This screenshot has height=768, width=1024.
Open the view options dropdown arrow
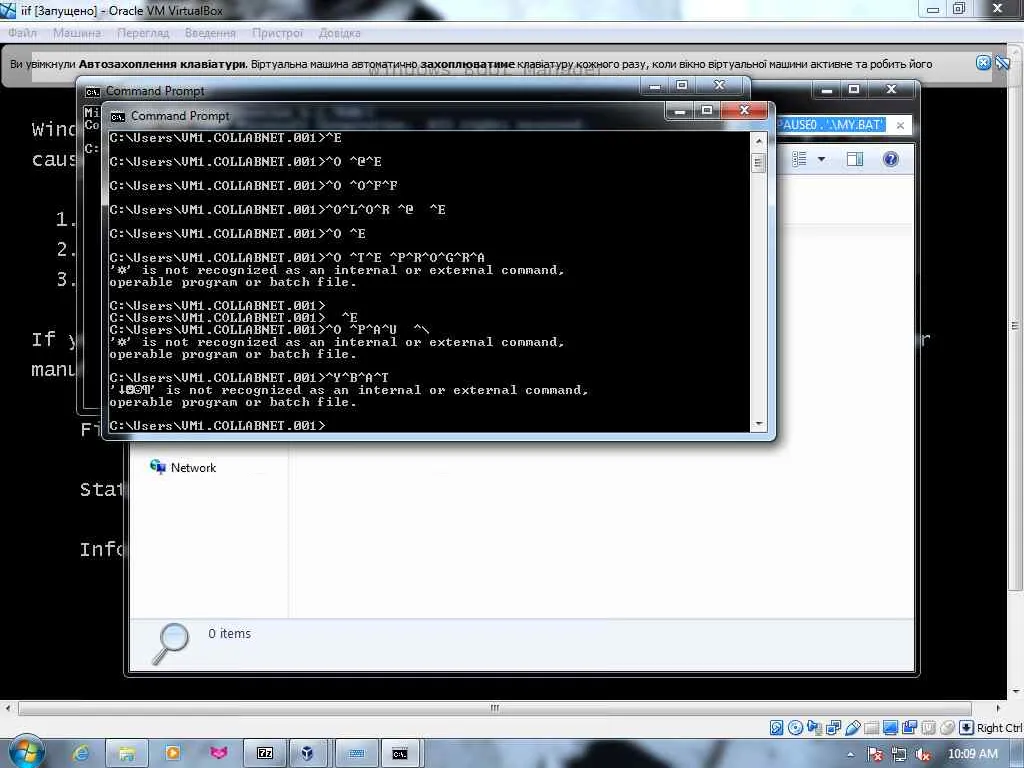point(822,159)
